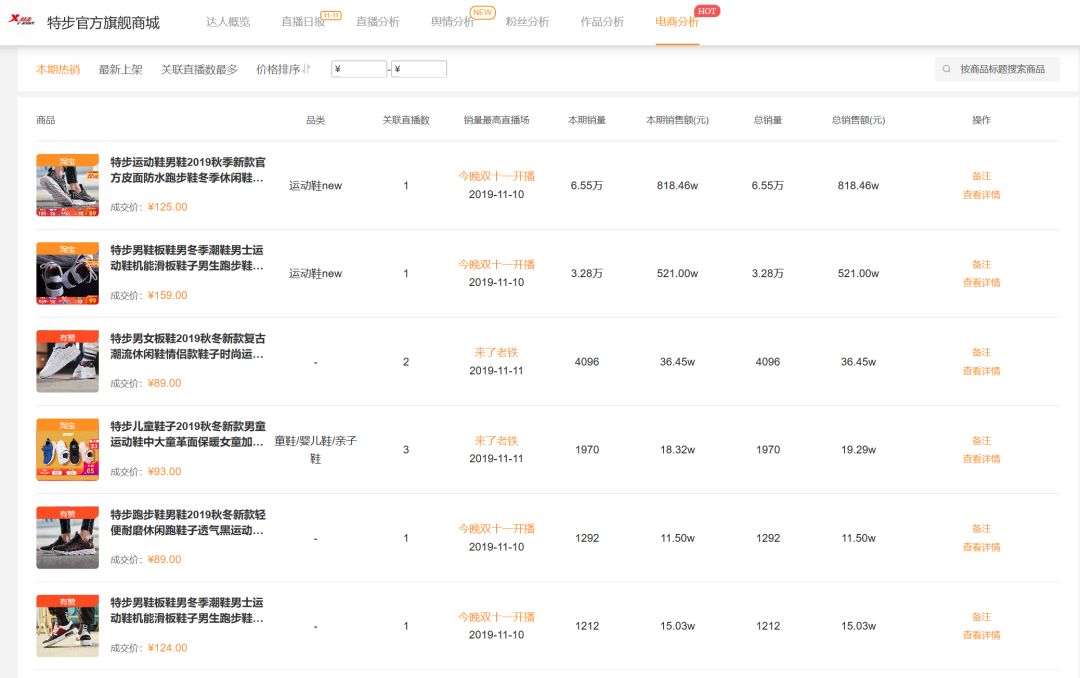Select the 最新上架 filter
The width and height of the screenshot is (1080, 678).
click(120, 69)
